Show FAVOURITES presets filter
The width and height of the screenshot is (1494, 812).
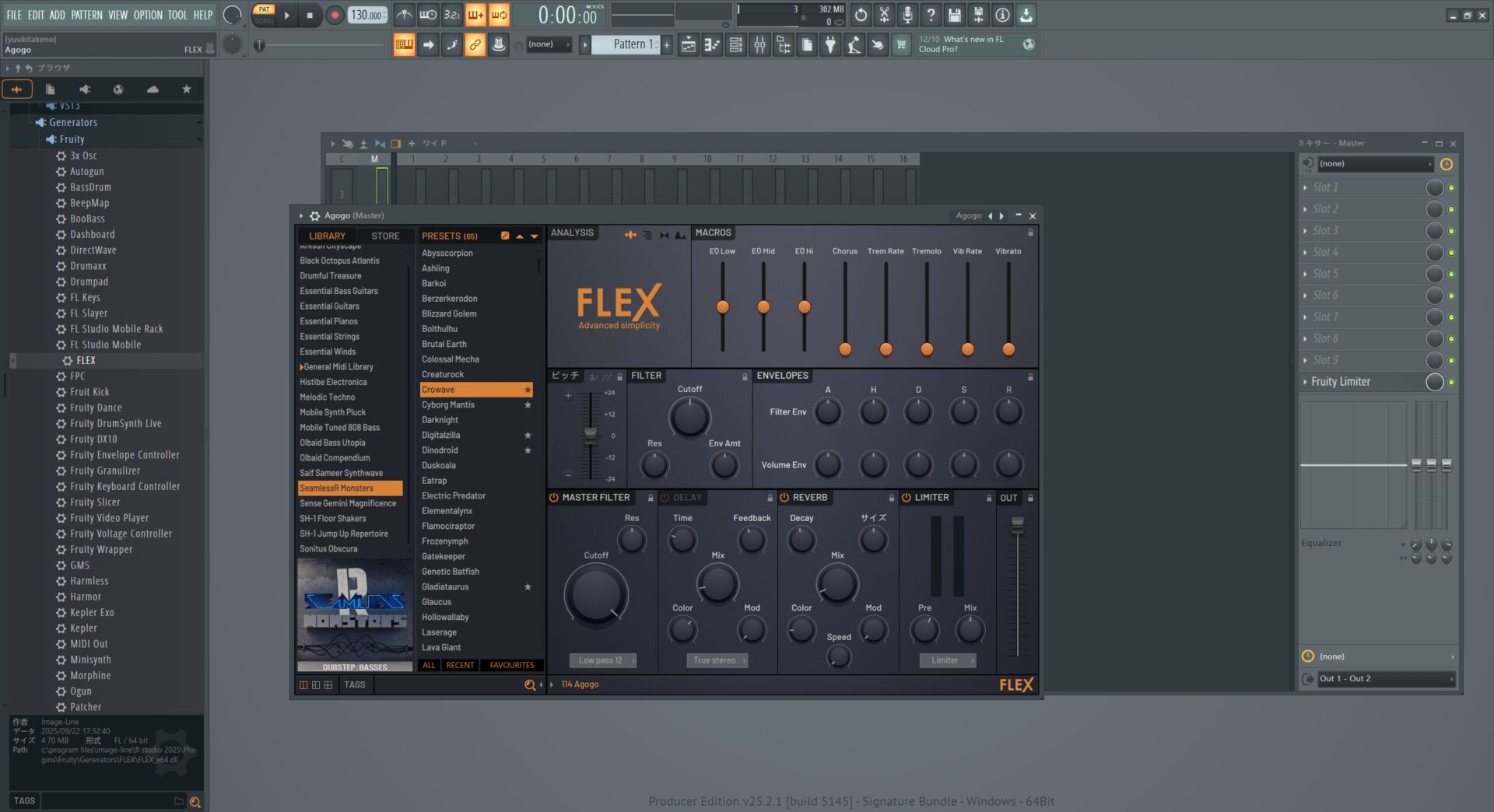[x=511, y=666]
